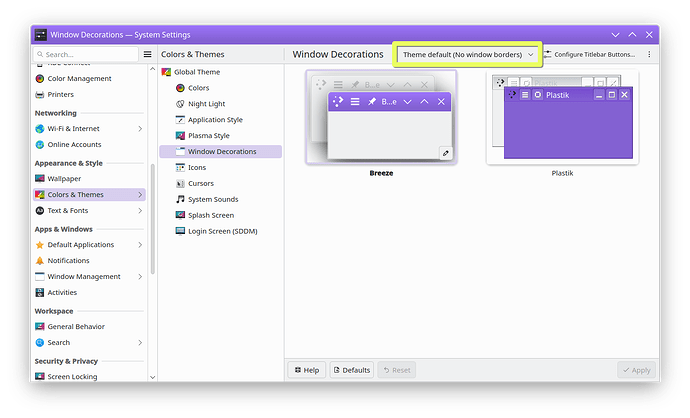The image size is (690, 418).
Task: Click the "Plasma Style" label
Action: pos(209,136)
